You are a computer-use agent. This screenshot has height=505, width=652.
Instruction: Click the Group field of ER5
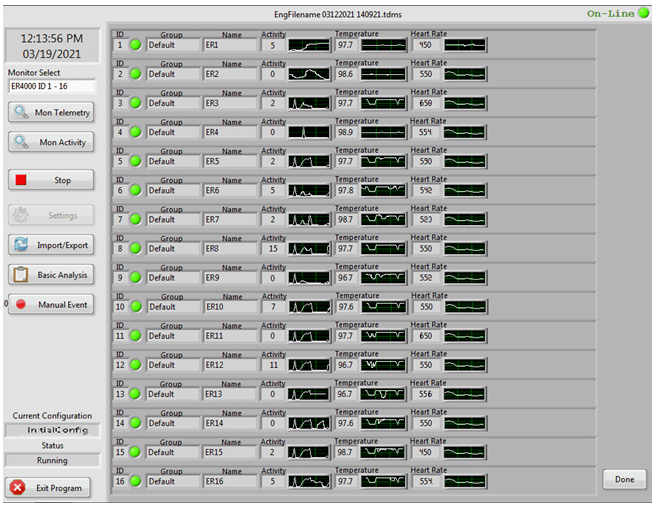click(x=173, y=161)
